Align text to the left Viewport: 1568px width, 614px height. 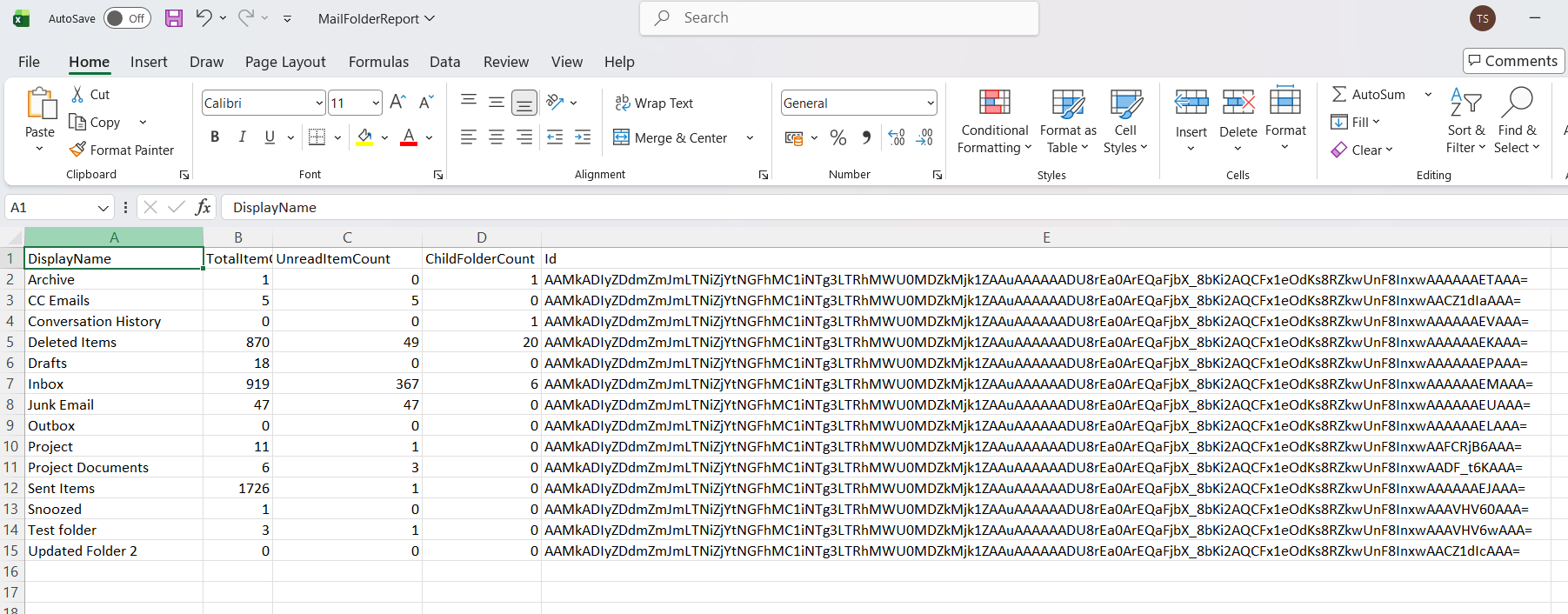click(469, 137)
